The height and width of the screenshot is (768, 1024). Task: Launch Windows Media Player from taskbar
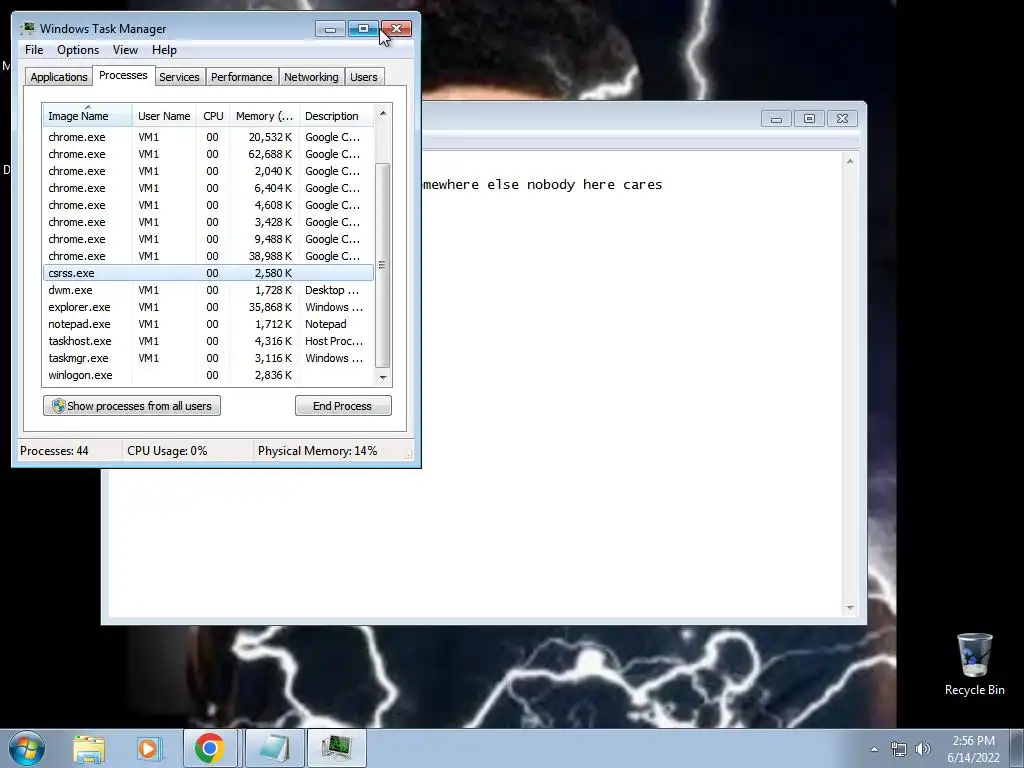pyautogui.click(x=148, y=748)
